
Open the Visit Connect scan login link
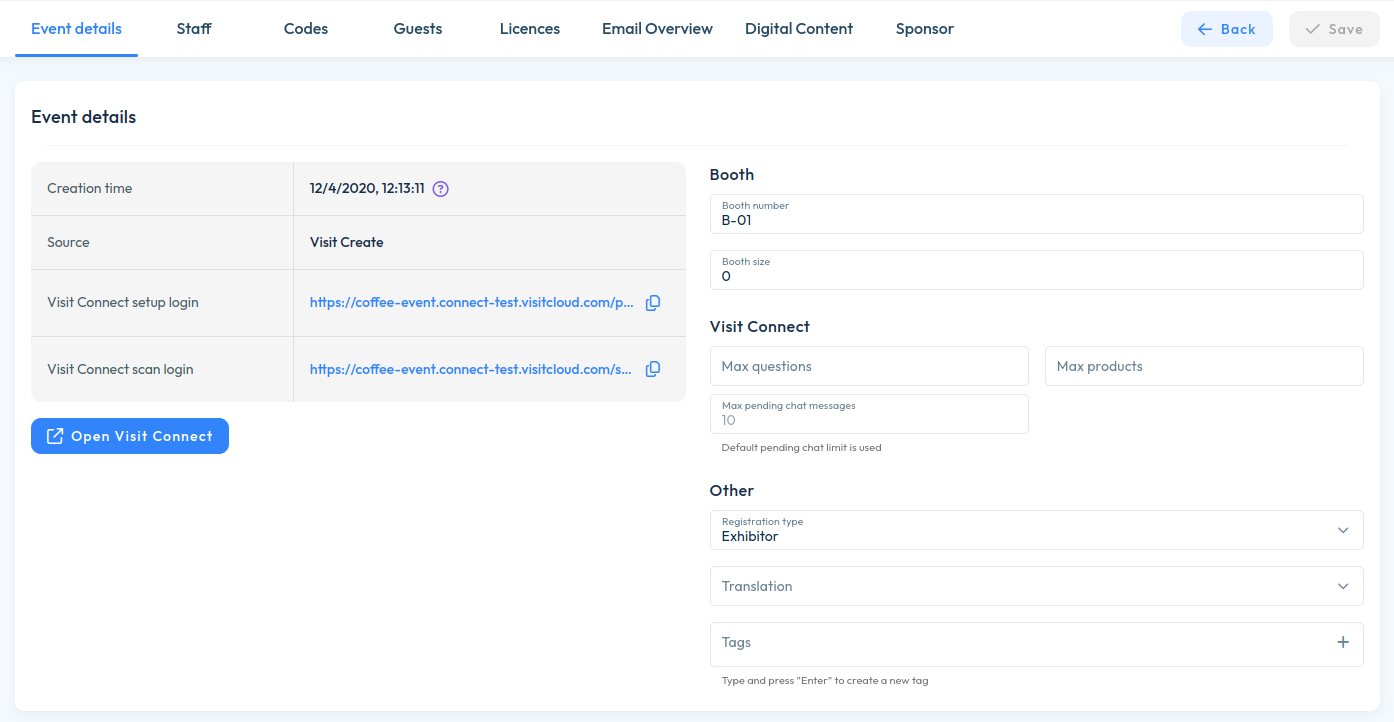[472, 369]
